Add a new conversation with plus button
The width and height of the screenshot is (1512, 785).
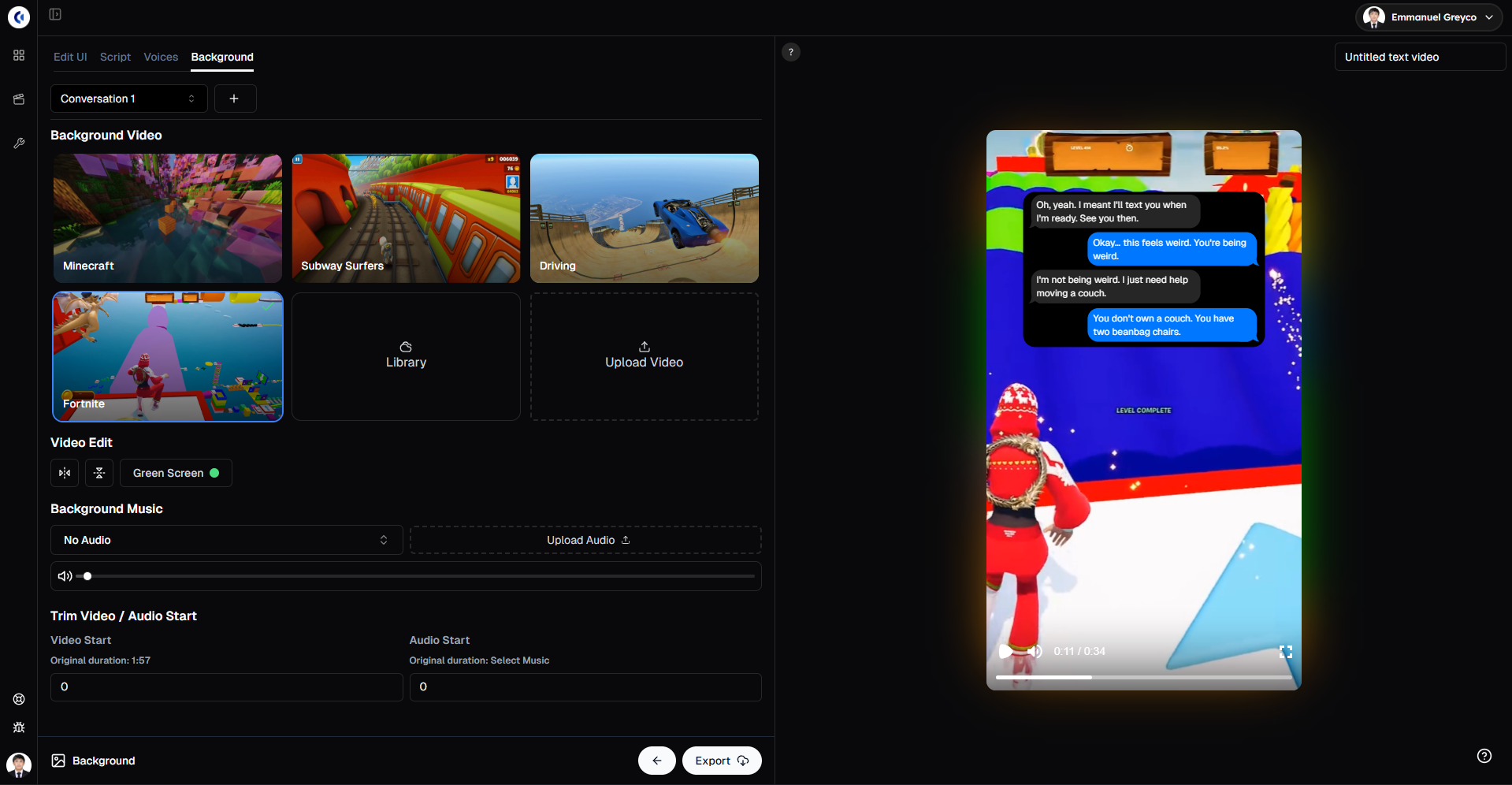(234, 99)
